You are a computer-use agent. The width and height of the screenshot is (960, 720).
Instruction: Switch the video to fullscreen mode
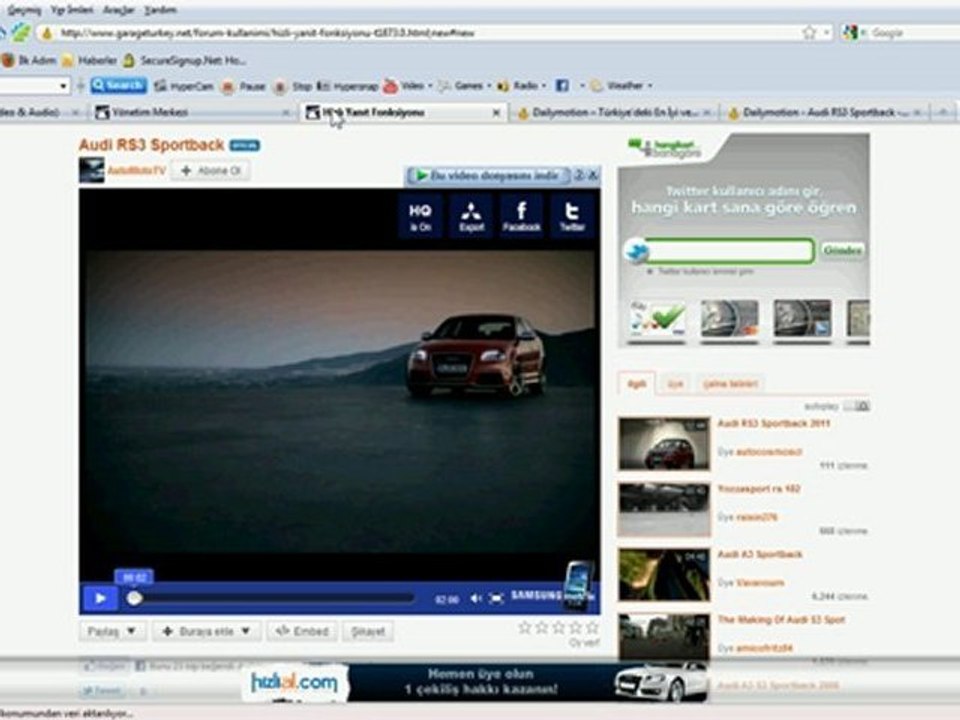(x=497, y=598)
